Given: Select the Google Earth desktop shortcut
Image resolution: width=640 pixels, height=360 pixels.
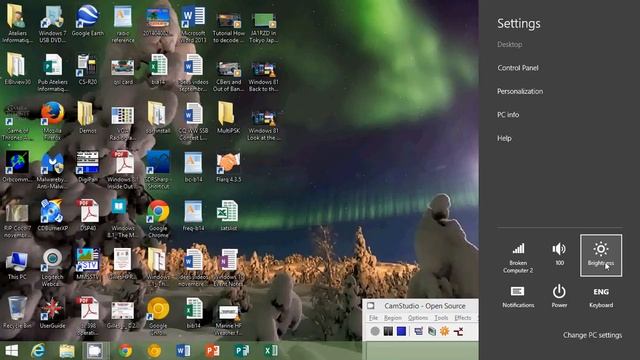Looking at the screenshot, I should [x=87, y=21].
